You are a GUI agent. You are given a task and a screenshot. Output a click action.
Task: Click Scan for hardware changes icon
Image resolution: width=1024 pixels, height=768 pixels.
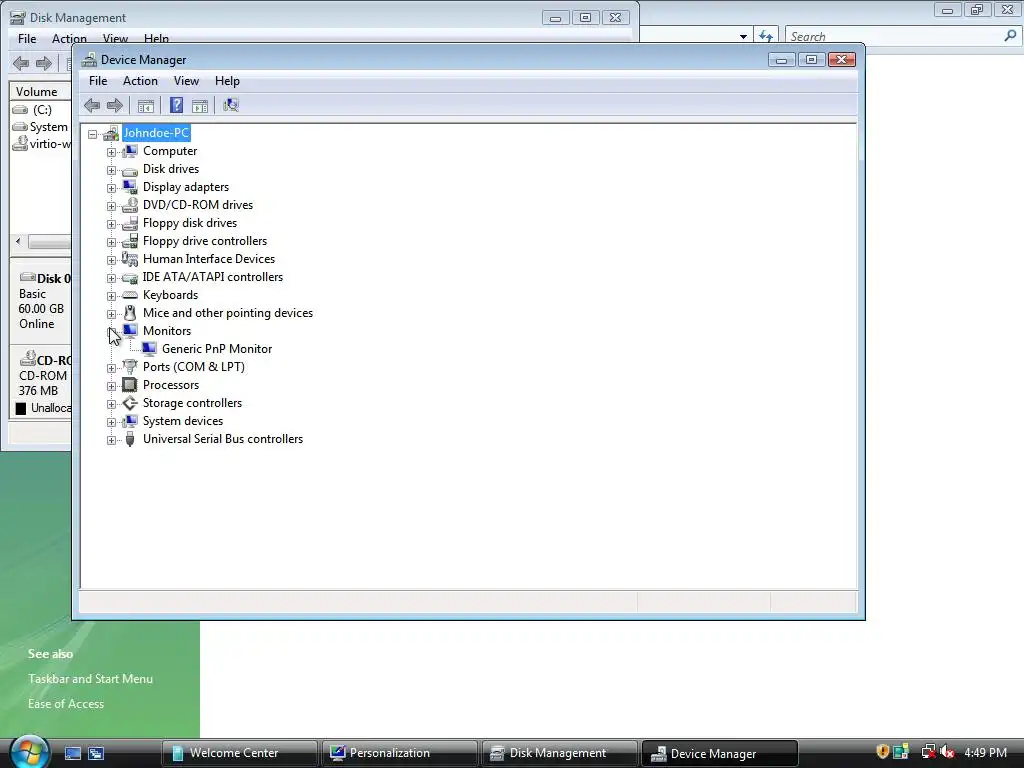pos(231,105)
